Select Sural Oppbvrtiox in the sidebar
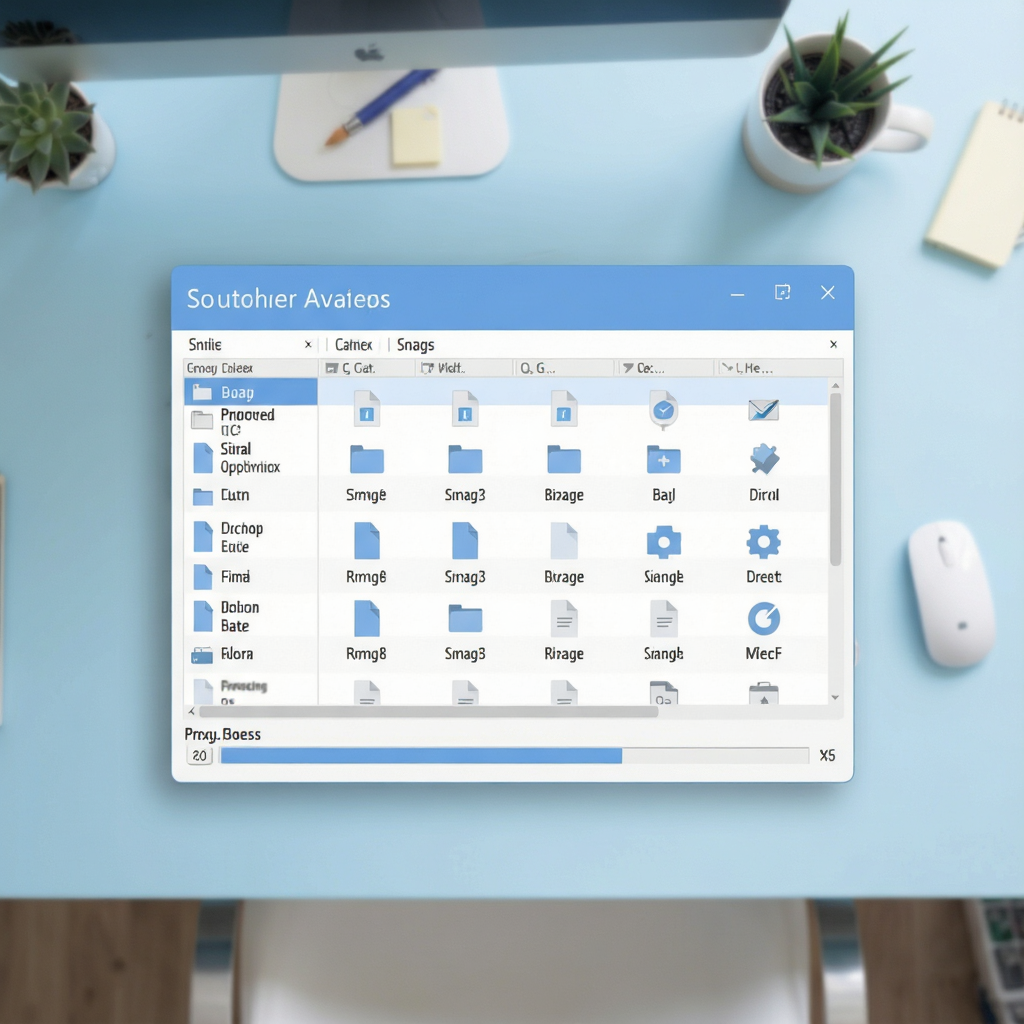 [x=251, y=458]
